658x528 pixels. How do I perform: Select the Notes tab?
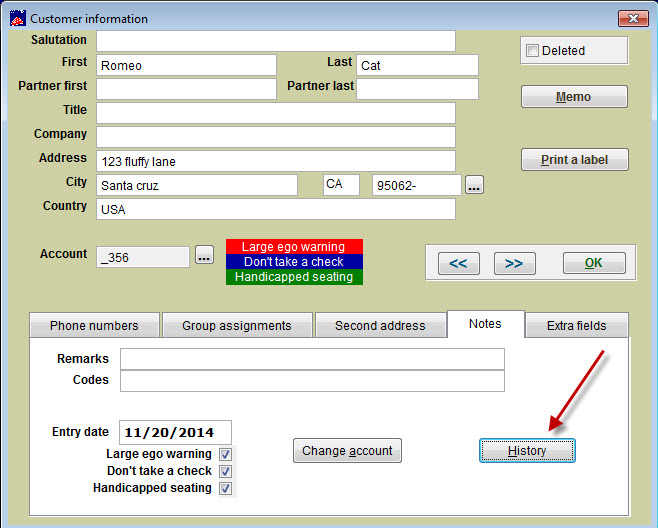click(486, 324)
